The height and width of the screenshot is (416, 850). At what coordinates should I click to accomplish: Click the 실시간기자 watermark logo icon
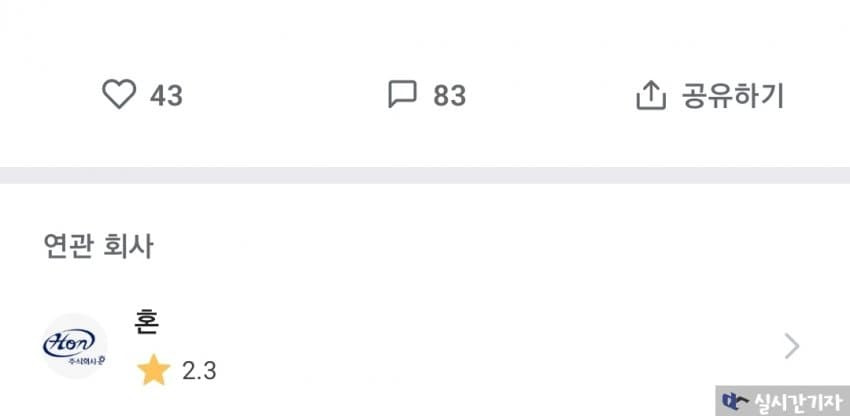point(735,402)
